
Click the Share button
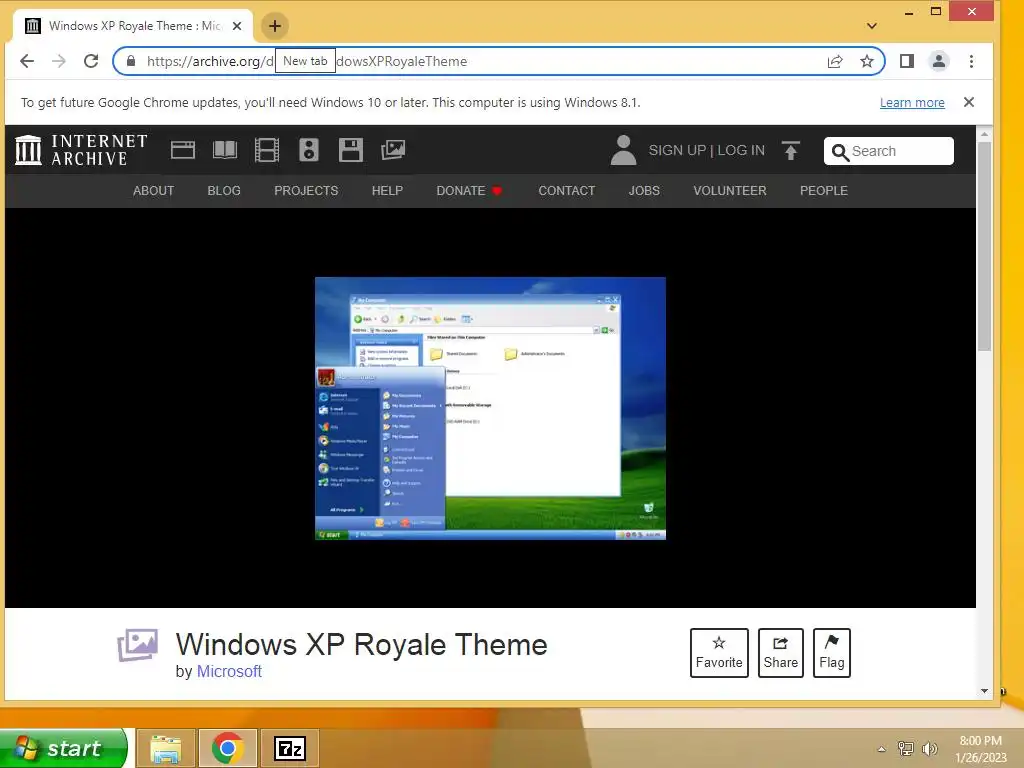[x=780, y=653]
